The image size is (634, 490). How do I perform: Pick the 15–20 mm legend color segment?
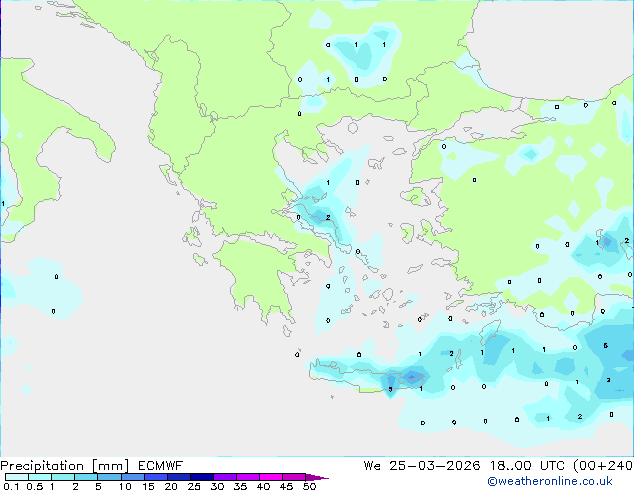point(155,477)
